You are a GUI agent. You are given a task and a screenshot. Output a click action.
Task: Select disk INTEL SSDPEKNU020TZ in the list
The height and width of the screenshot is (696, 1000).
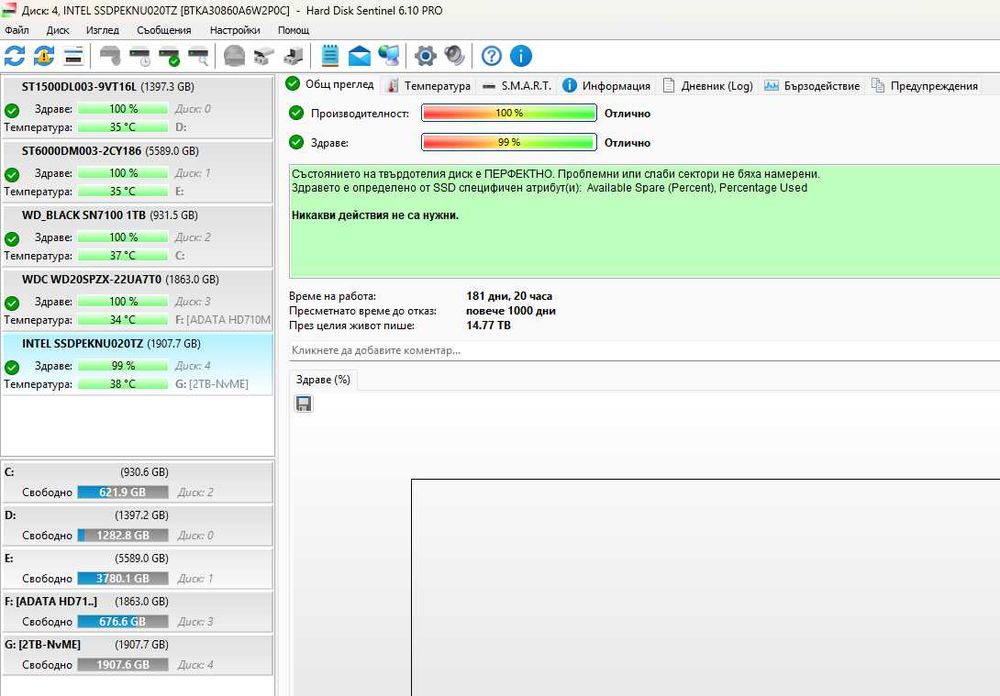[x=138, y=364]
